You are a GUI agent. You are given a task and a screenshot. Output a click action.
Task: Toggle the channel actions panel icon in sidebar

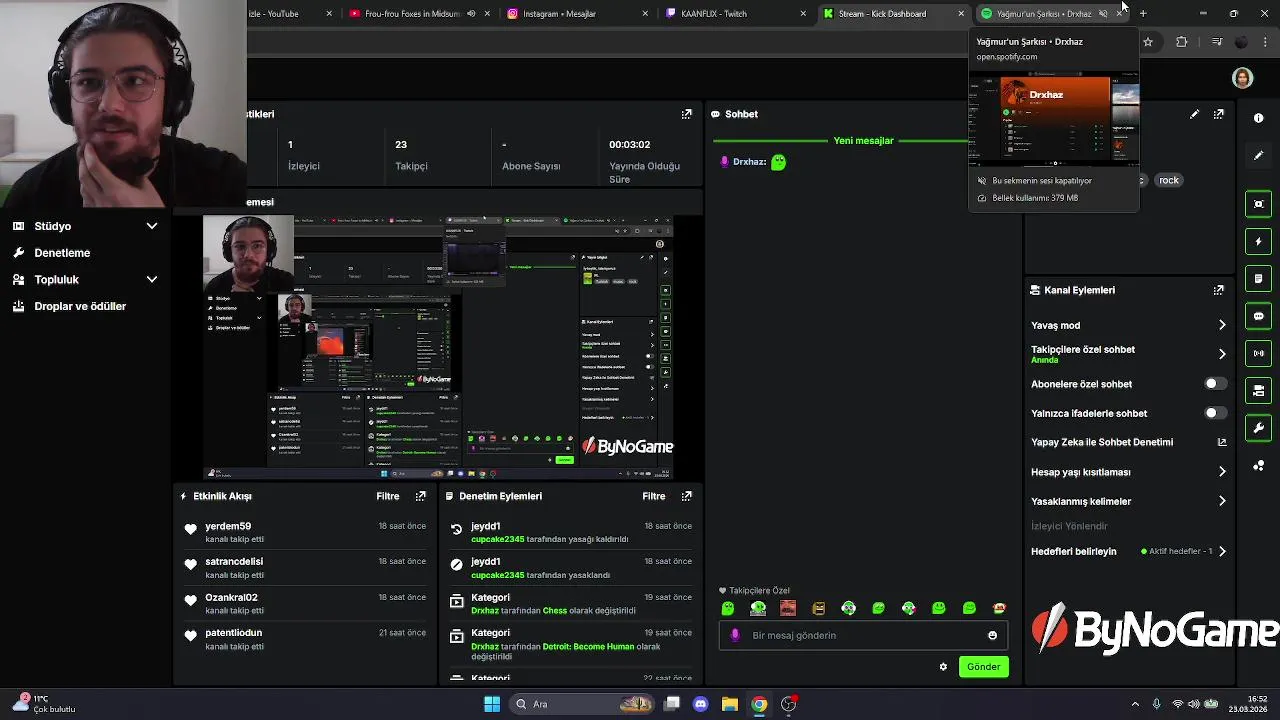point(1258,390)
